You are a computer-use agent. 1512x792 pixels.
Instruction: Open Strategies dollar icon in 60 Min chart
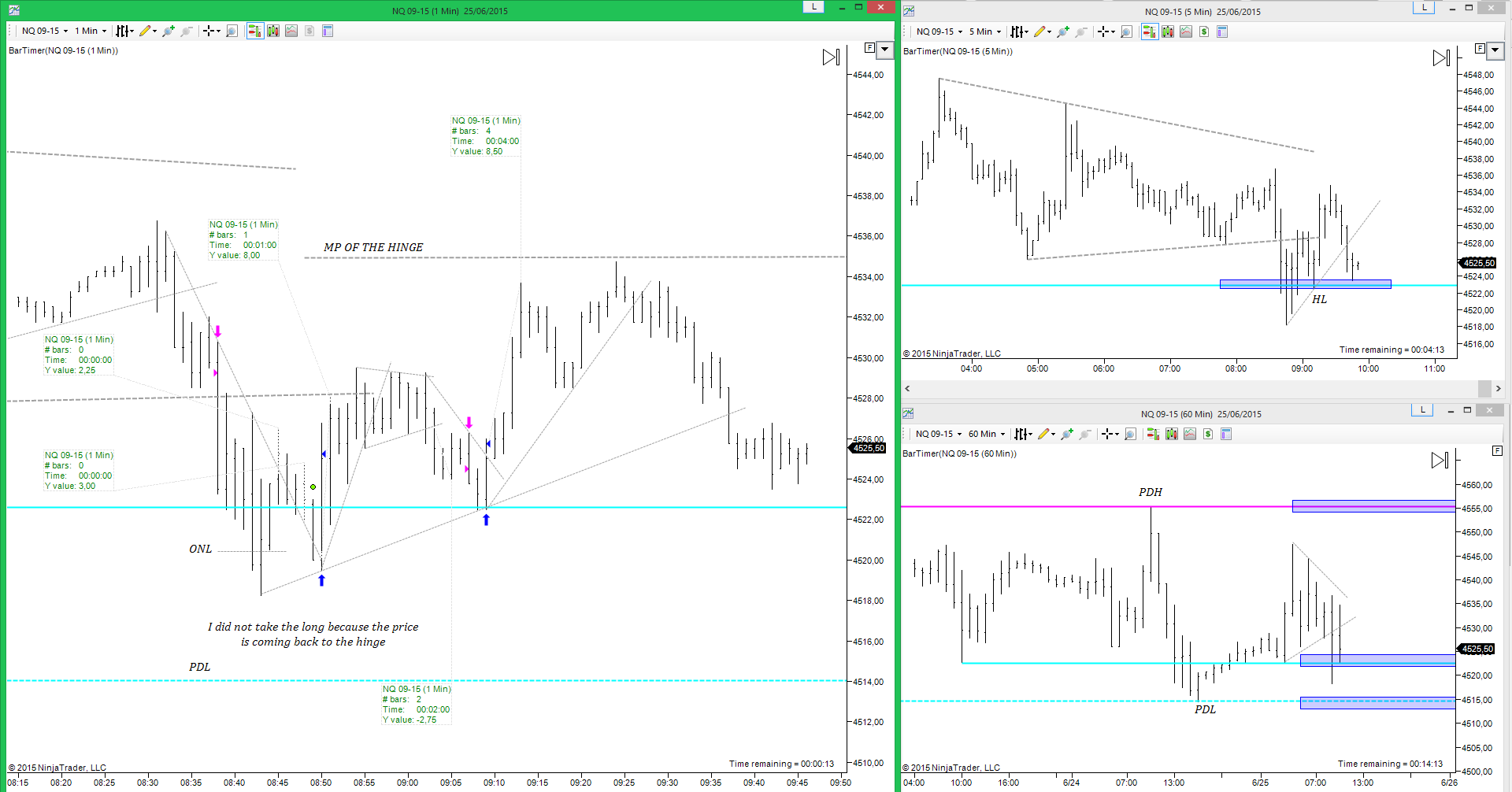tap(1208, 434)
